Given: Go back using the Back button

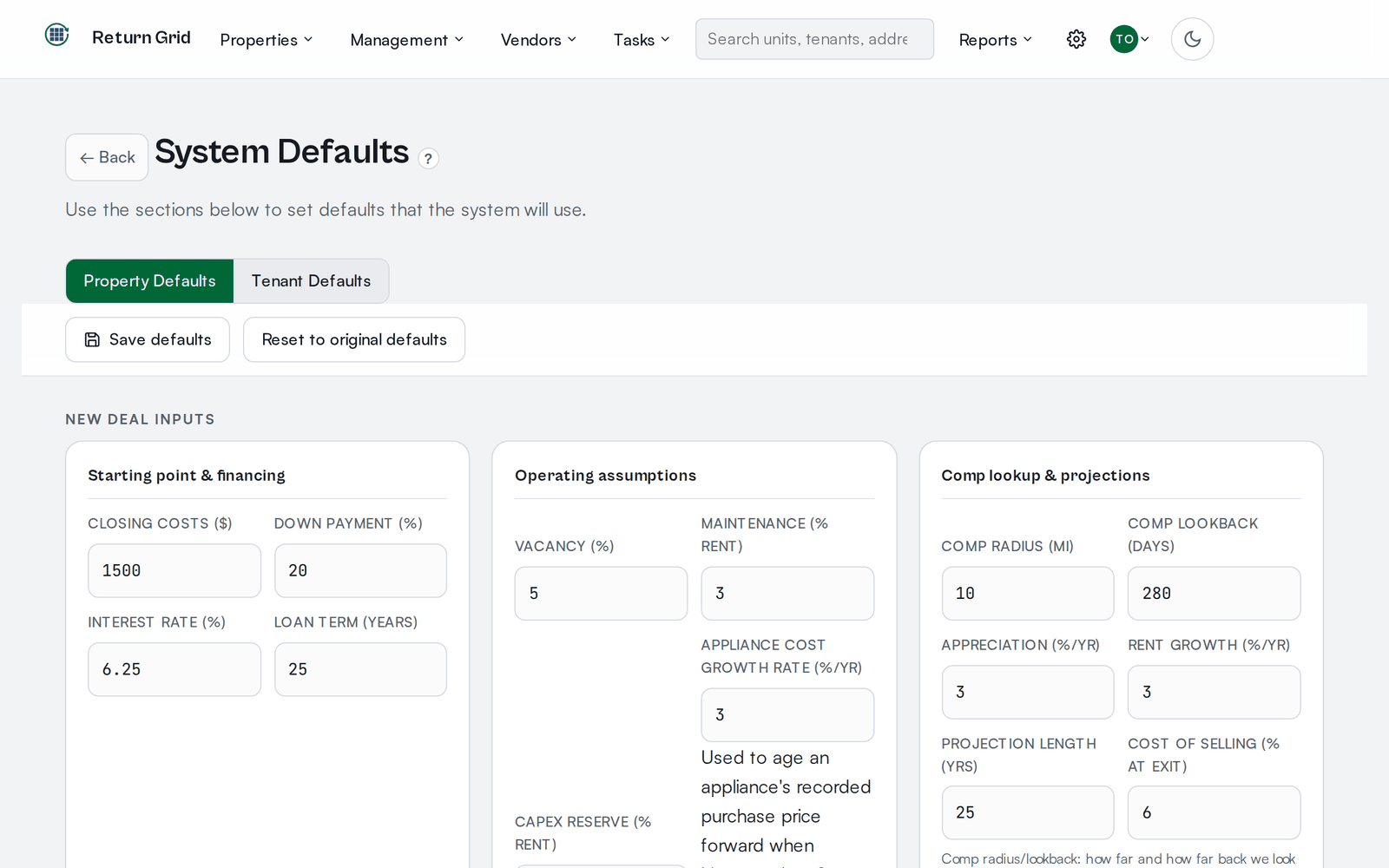Looking at the screenshot, I should (107, 157).
